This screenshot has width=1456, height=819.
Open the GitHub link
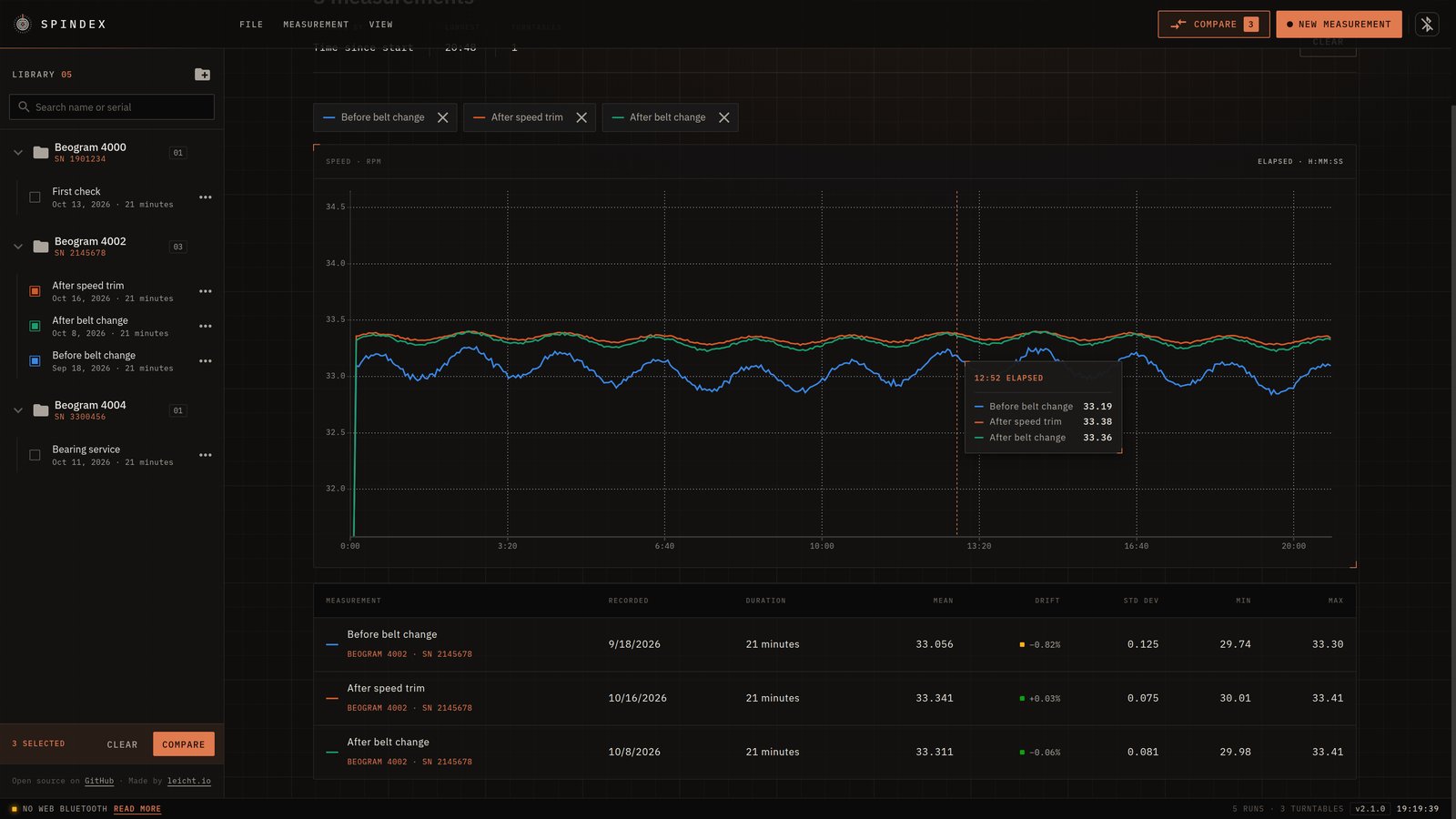(x=99, y=781)
